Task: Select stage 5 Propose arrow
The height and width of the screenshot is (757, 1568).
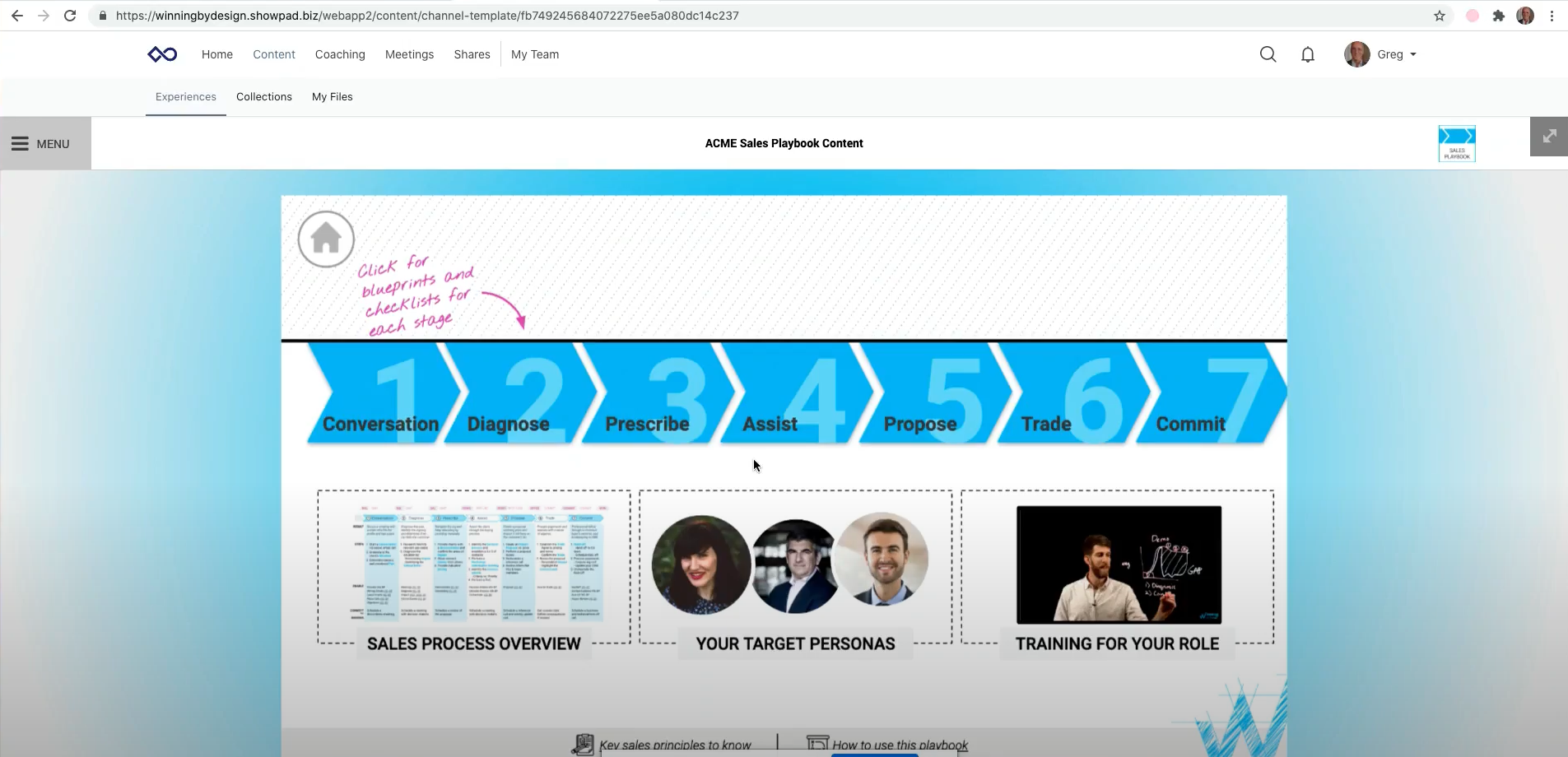Action: click(x=926, y=395)
